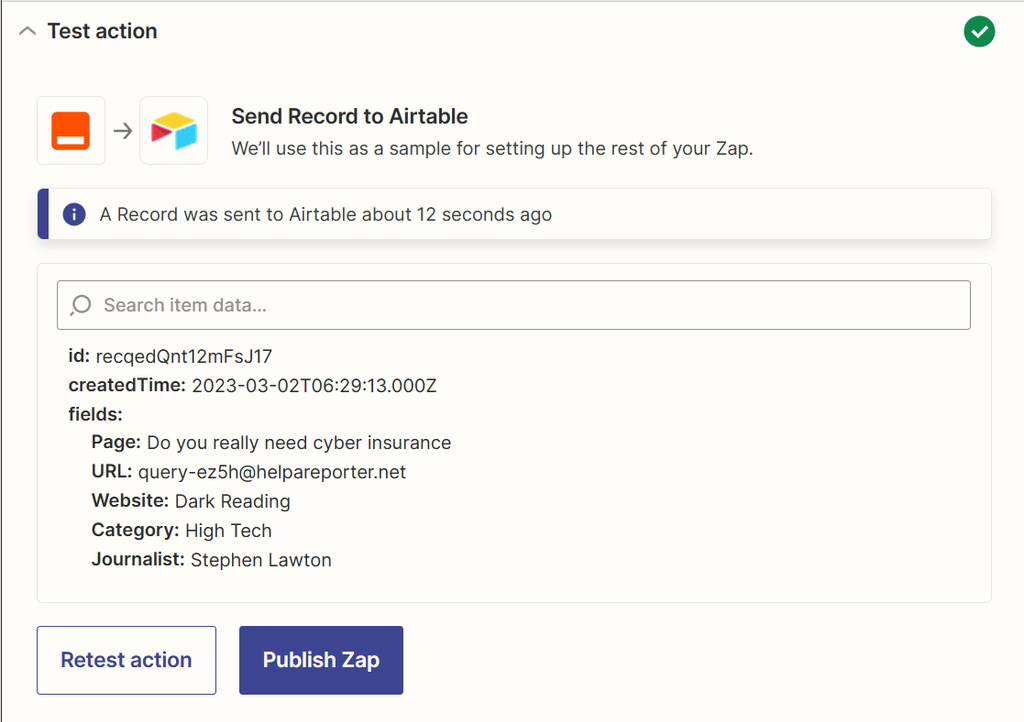Click the Airtable app icon

[x=173, y=130]
